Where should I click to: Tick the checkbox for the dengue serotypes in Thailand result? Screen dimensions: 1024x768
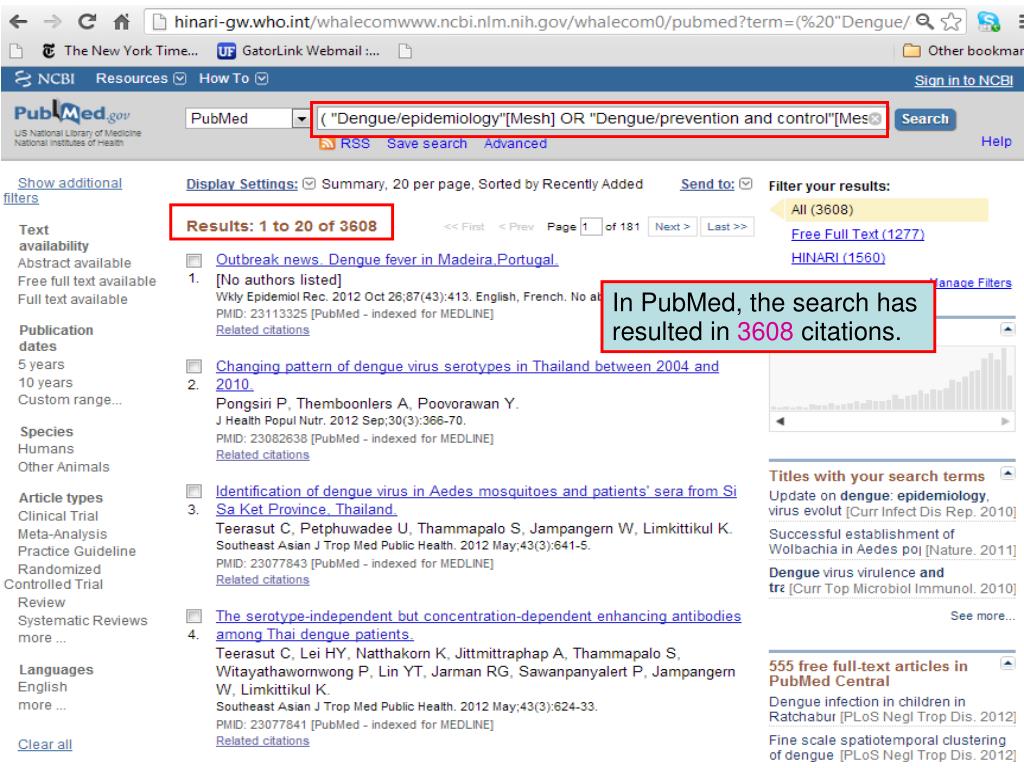pos(194,366)
